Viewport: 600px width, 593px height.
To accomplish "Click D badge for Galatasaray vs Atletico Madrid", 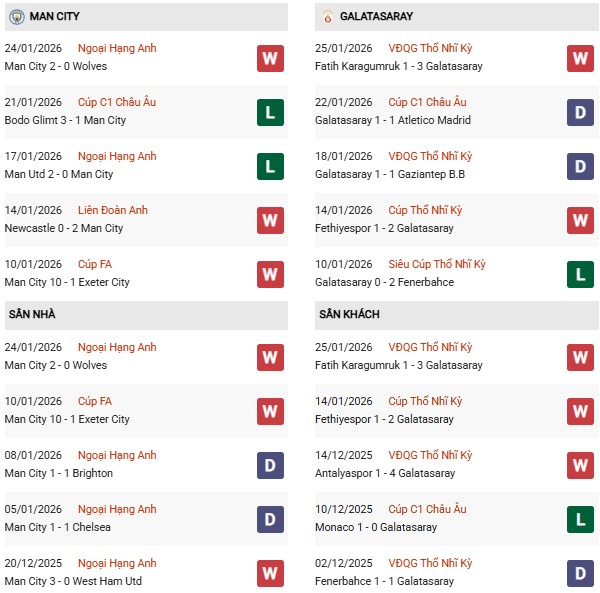I will coord(581,112).
